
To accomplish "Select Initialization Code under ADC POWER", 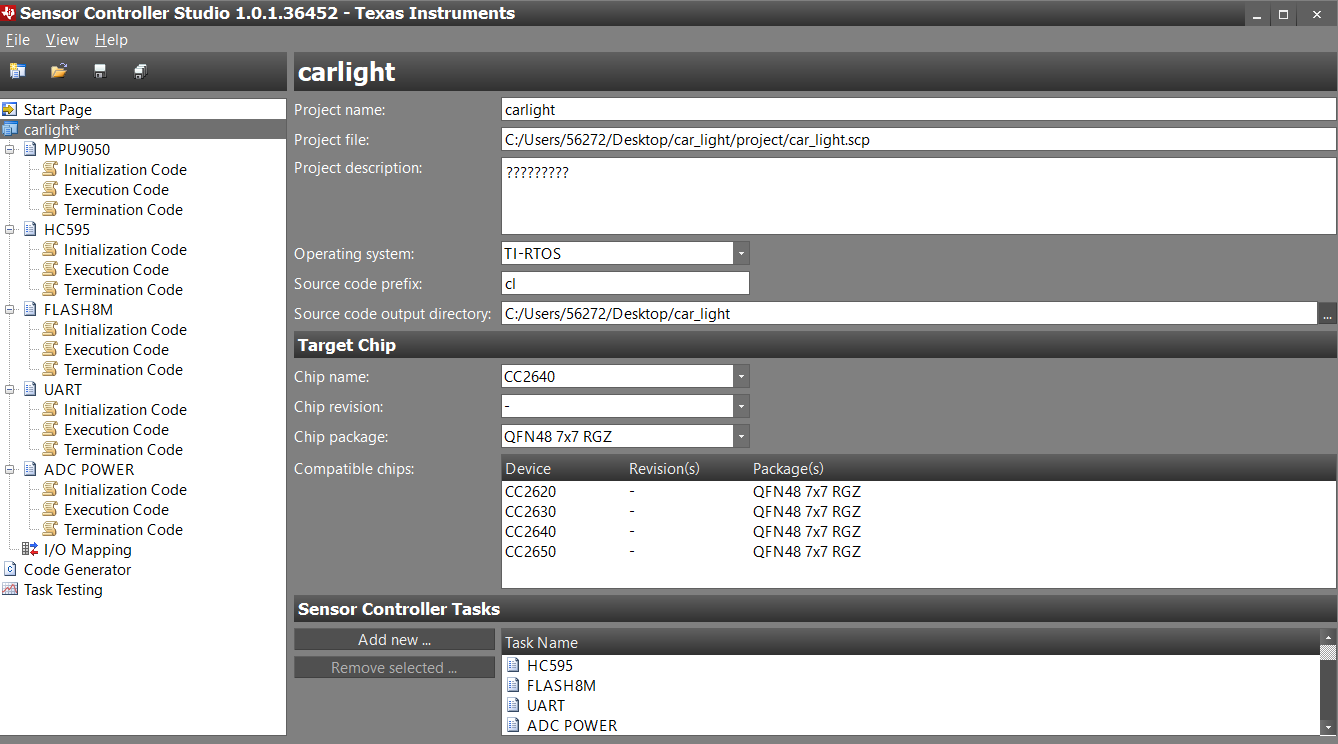I will [125, 489].
